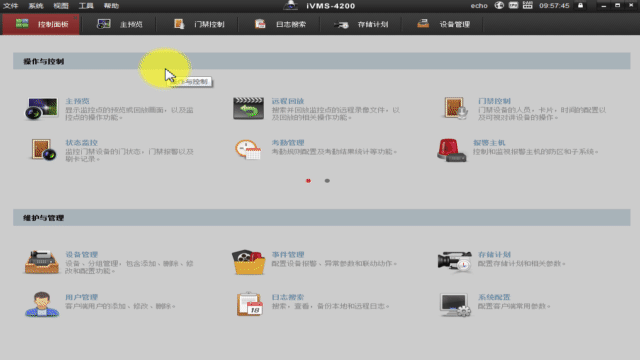Open 日志搜索 calendar clipboard icon
Image resolution: width=640 pixels, height=360 pixels.
249,304
